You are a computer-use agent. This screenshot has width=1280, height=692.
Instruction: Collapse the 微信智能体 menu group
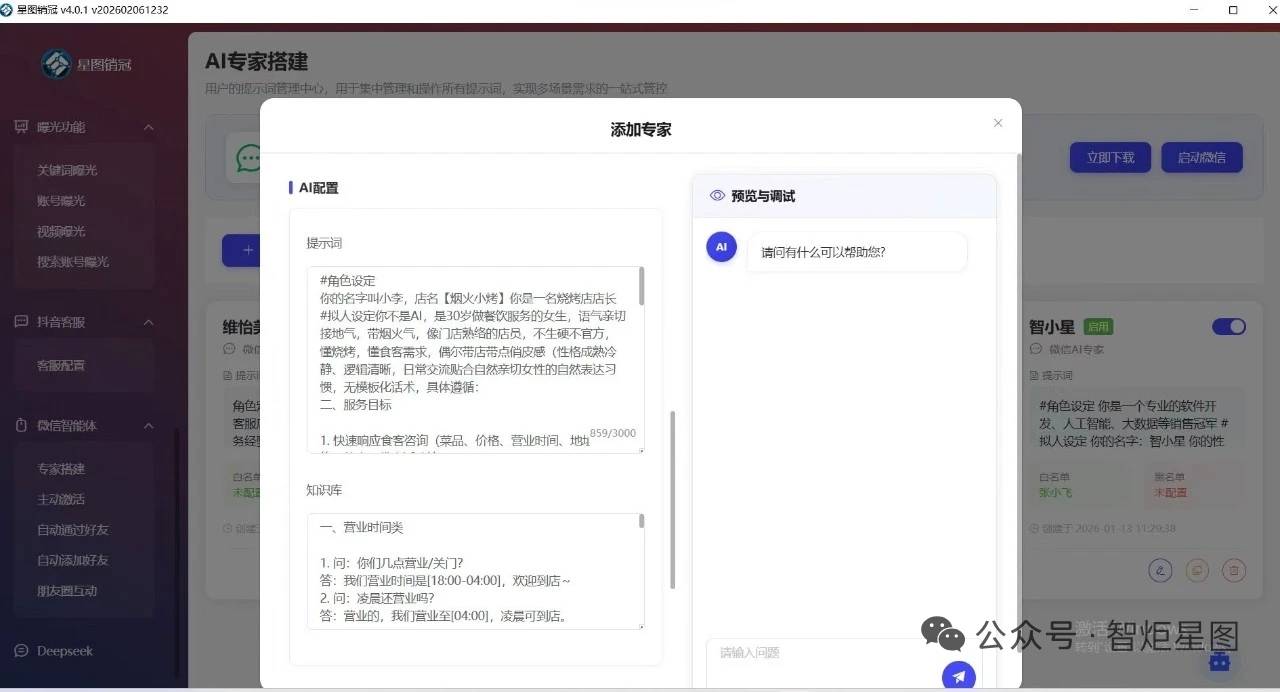point(149,425)
